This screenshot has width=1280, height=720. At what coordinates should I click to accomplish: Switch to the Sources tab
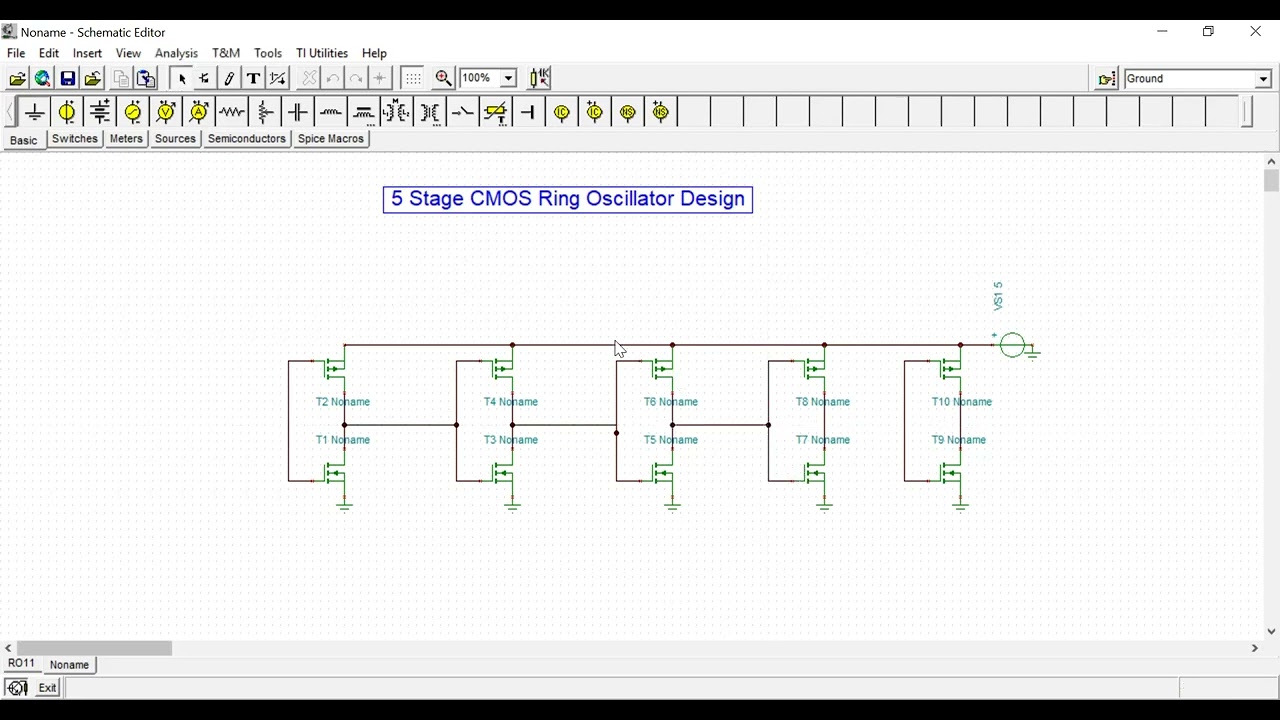coord(175,139)
